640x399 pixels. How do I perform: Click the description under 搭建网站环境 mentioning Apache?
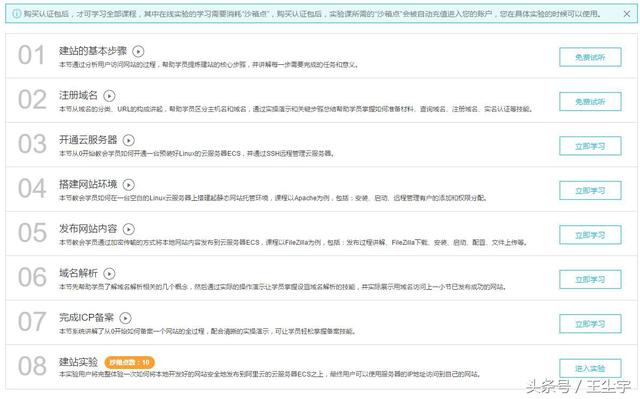[273, 198]
